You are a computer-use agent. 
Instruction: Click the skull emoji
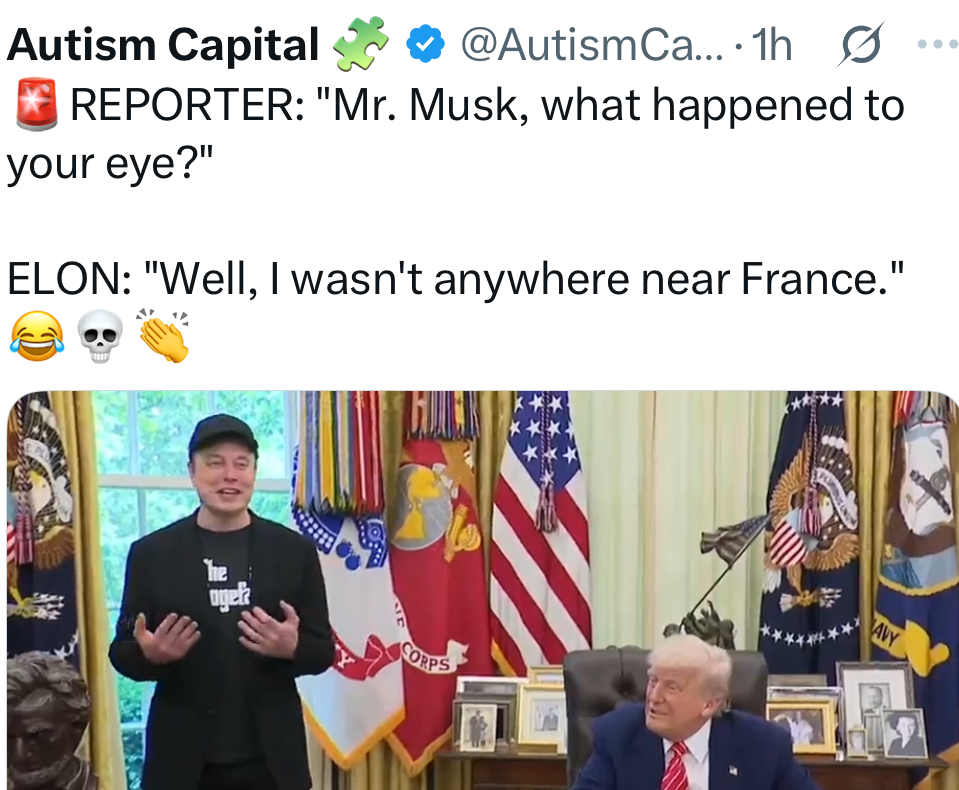(100, 336)
